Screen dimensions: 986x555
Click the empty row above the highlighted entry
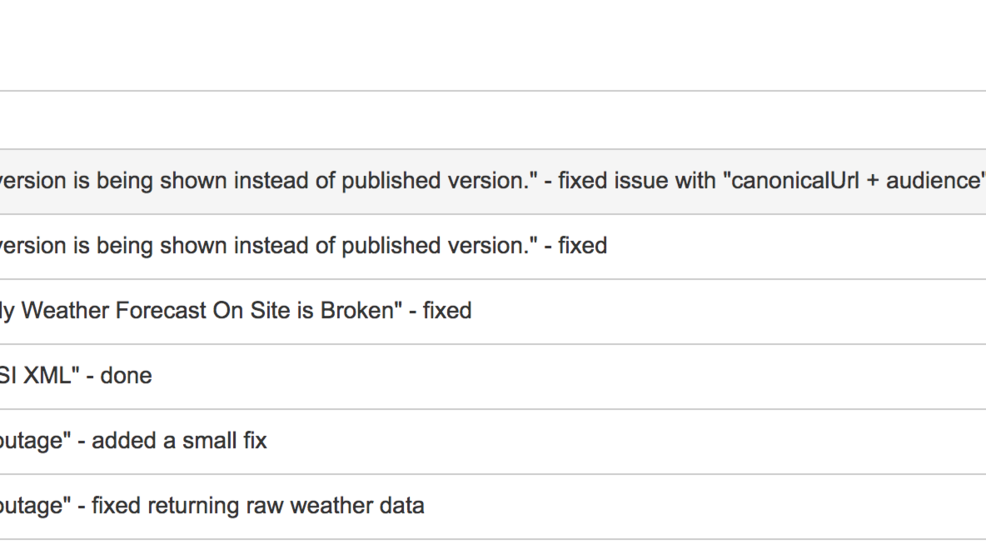[493, 120]
